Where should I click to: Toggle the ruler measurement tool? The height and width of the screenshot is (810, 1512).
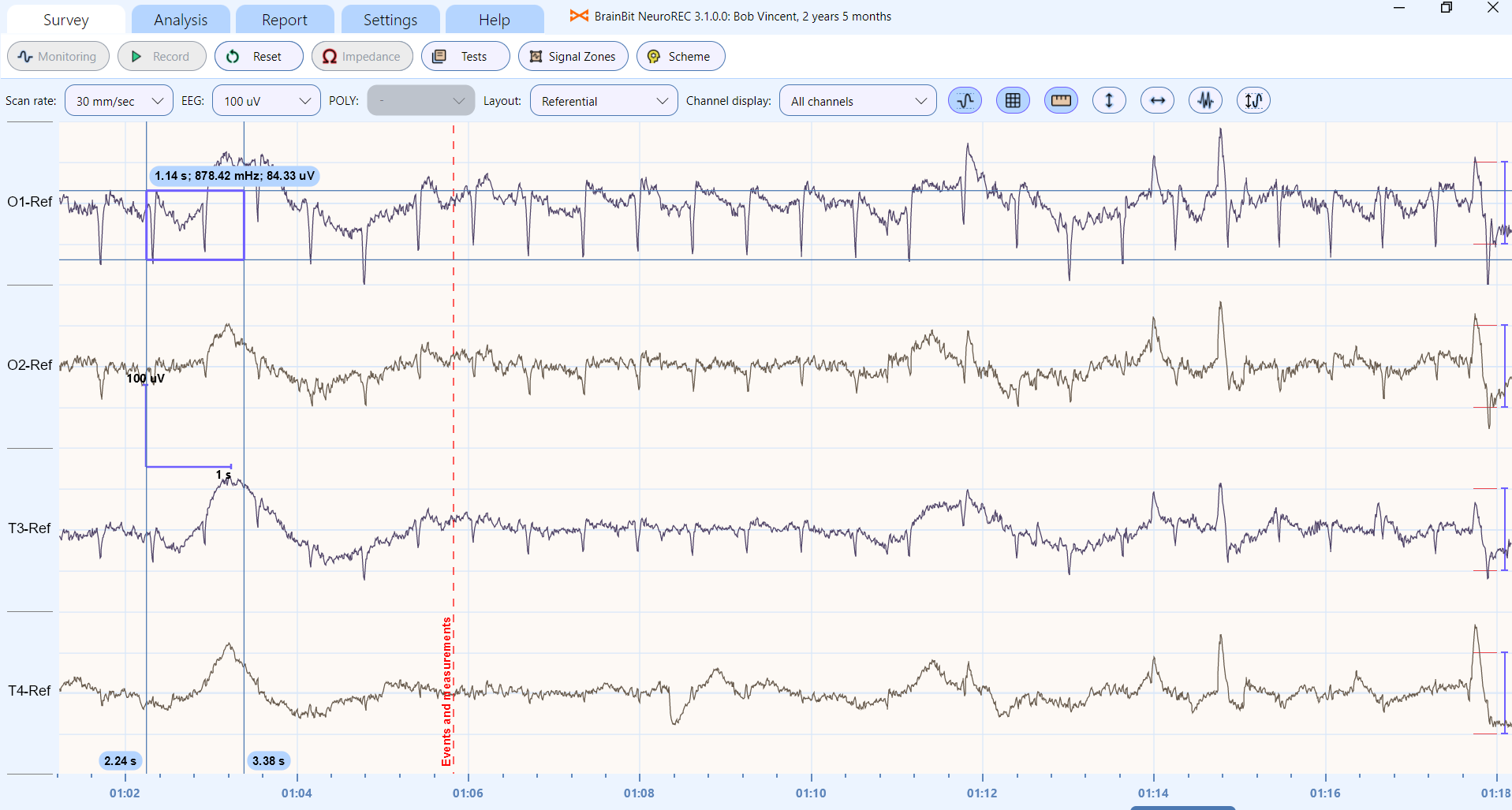point(1061,101)
